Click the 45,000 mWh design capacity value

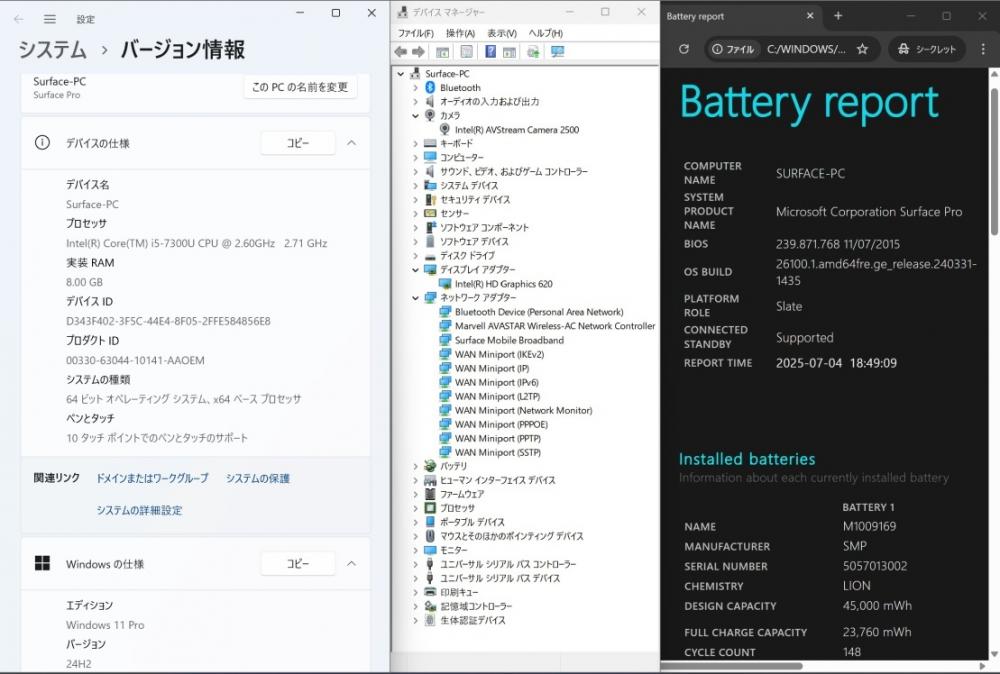coord(877,606)
